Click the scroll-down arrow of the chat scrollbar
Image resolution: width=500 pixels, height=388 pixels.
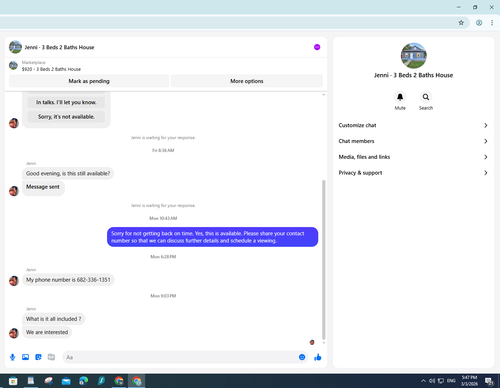click(324, 343)
